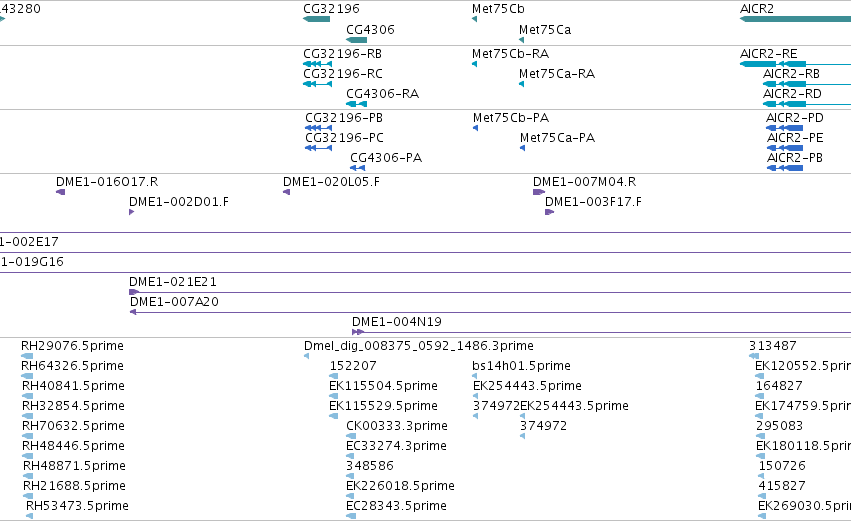851x521 pixels.
Task: Select the 415827 feature label
Action: coord(782,486)
